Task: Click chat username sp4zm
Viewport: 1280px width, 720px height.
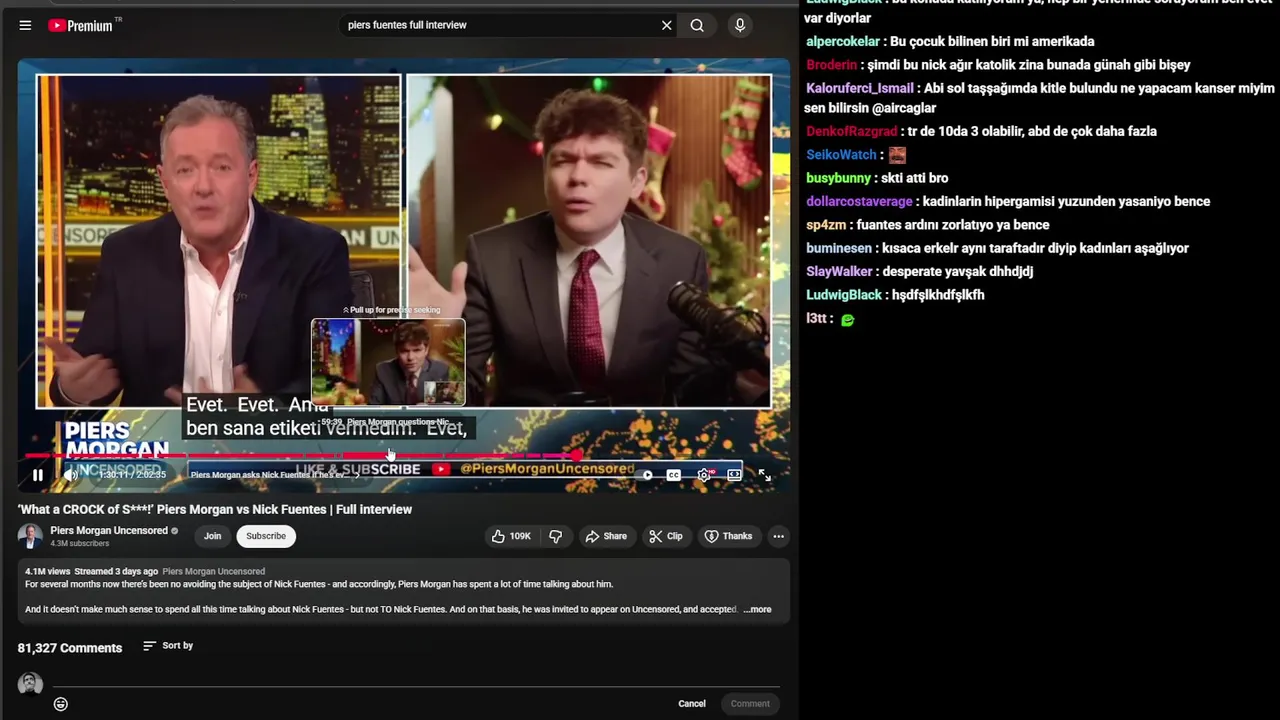Action: click(x=826, y=225)
